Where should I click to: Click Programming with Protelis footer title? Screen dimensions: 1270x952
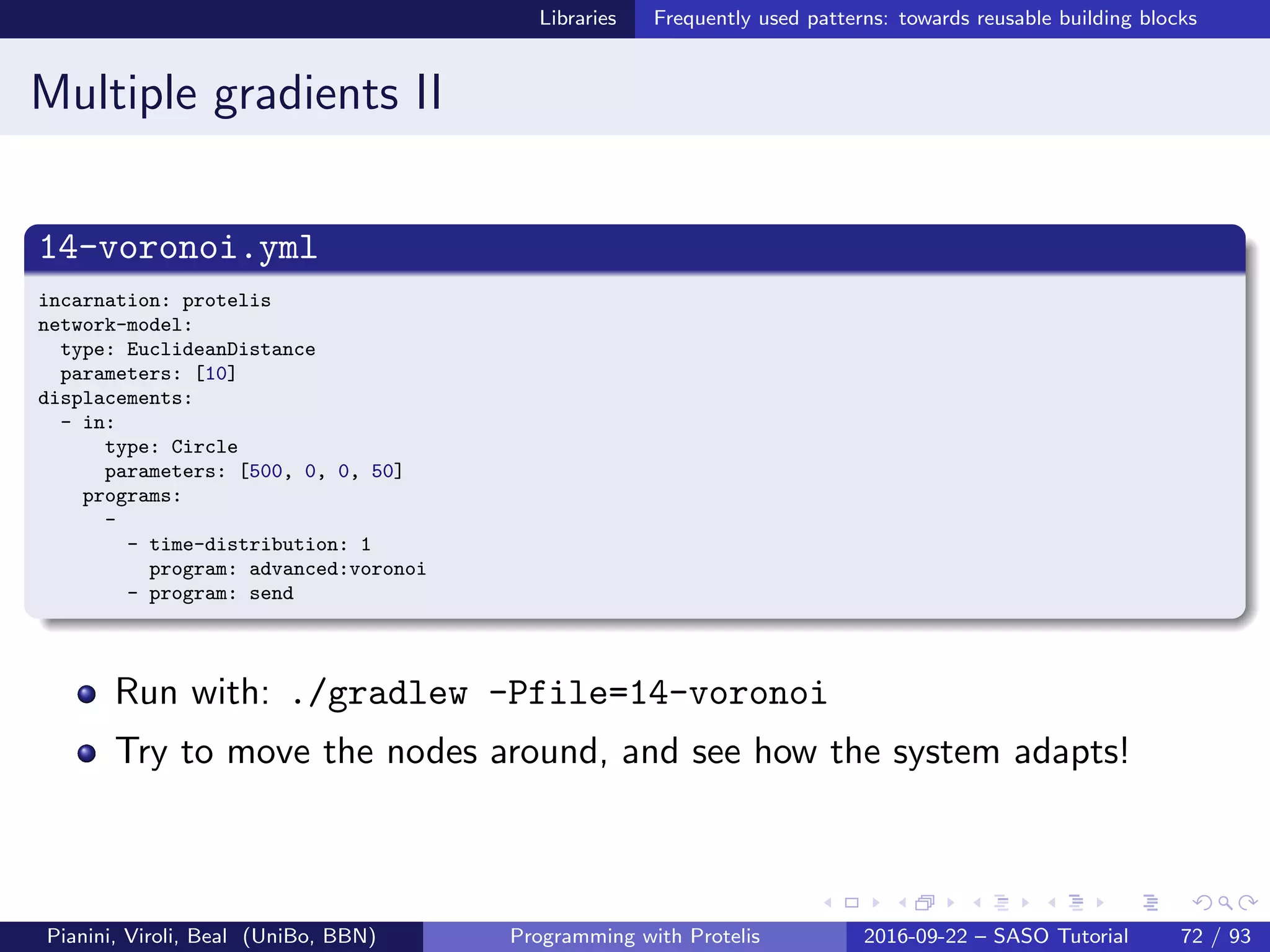click(634, 936)
